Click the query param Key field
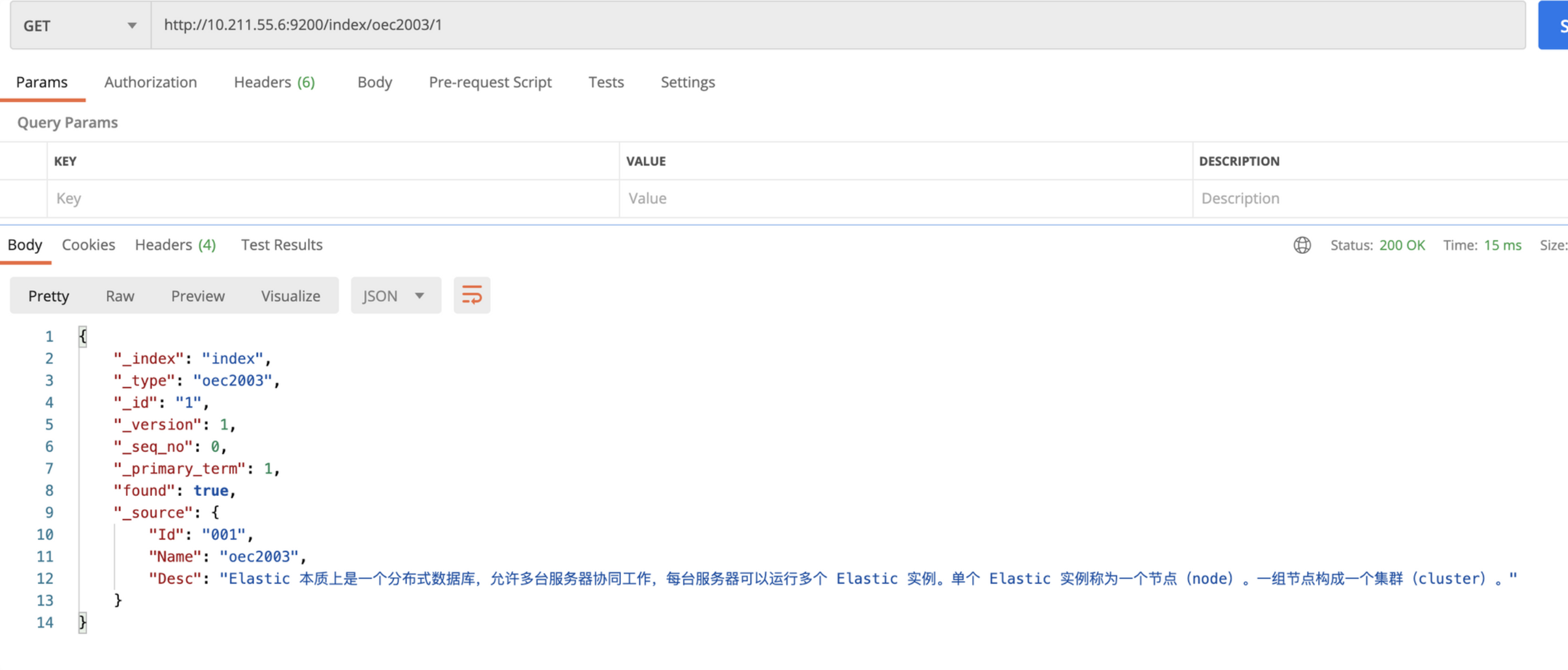This screenshot has height=670, width=1568. click(332, 199)
